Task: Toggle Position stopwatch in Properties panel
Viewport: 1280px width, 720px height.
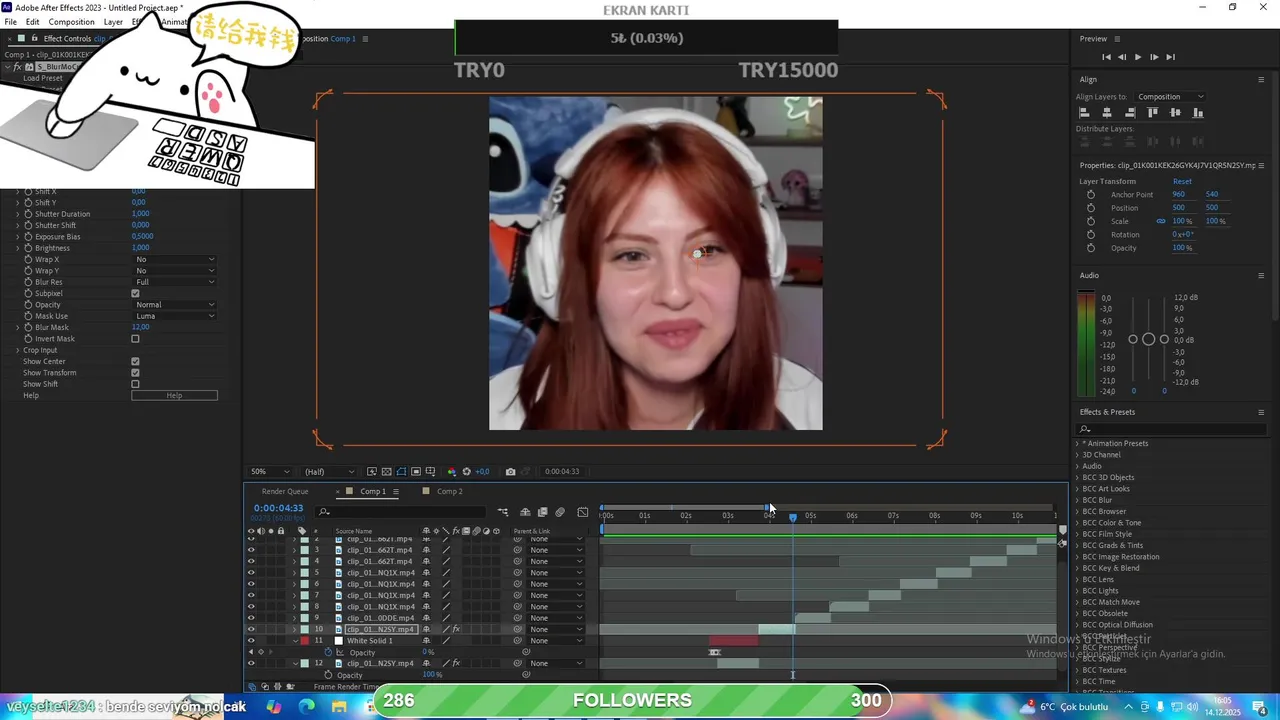Action: 1090,208
